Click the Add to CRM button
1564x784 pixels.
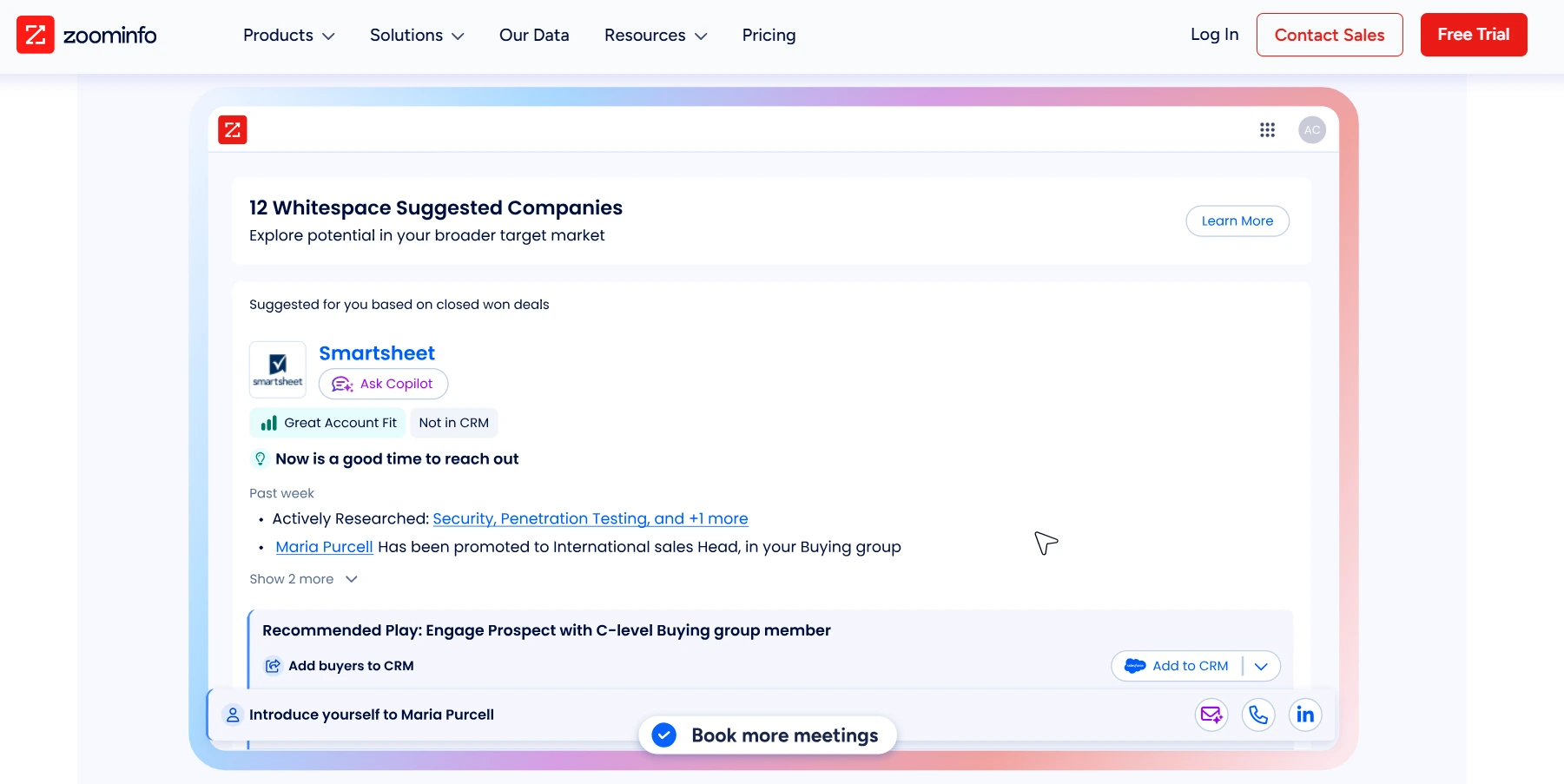coord(1177,666)
